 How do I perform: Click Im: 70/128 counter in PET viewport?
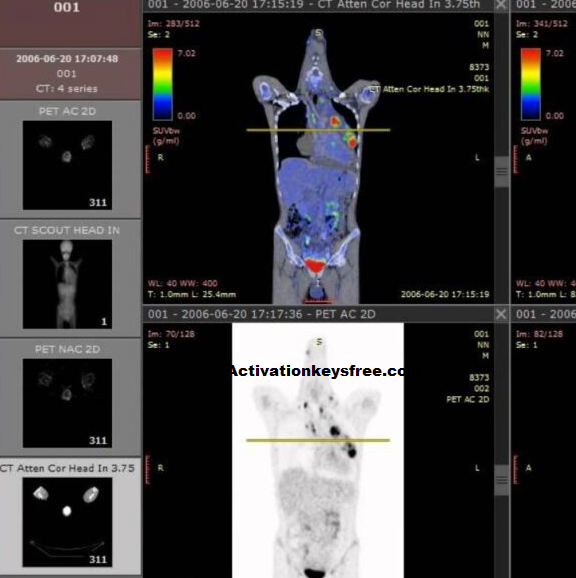(x=171, y=334)
